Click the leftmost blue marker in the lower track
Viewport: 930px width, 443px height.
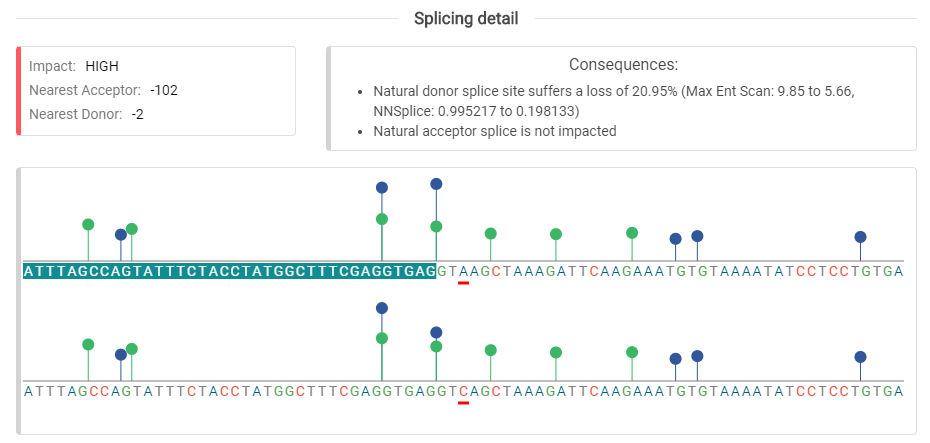pyautogui.click(x=121, y=354)
